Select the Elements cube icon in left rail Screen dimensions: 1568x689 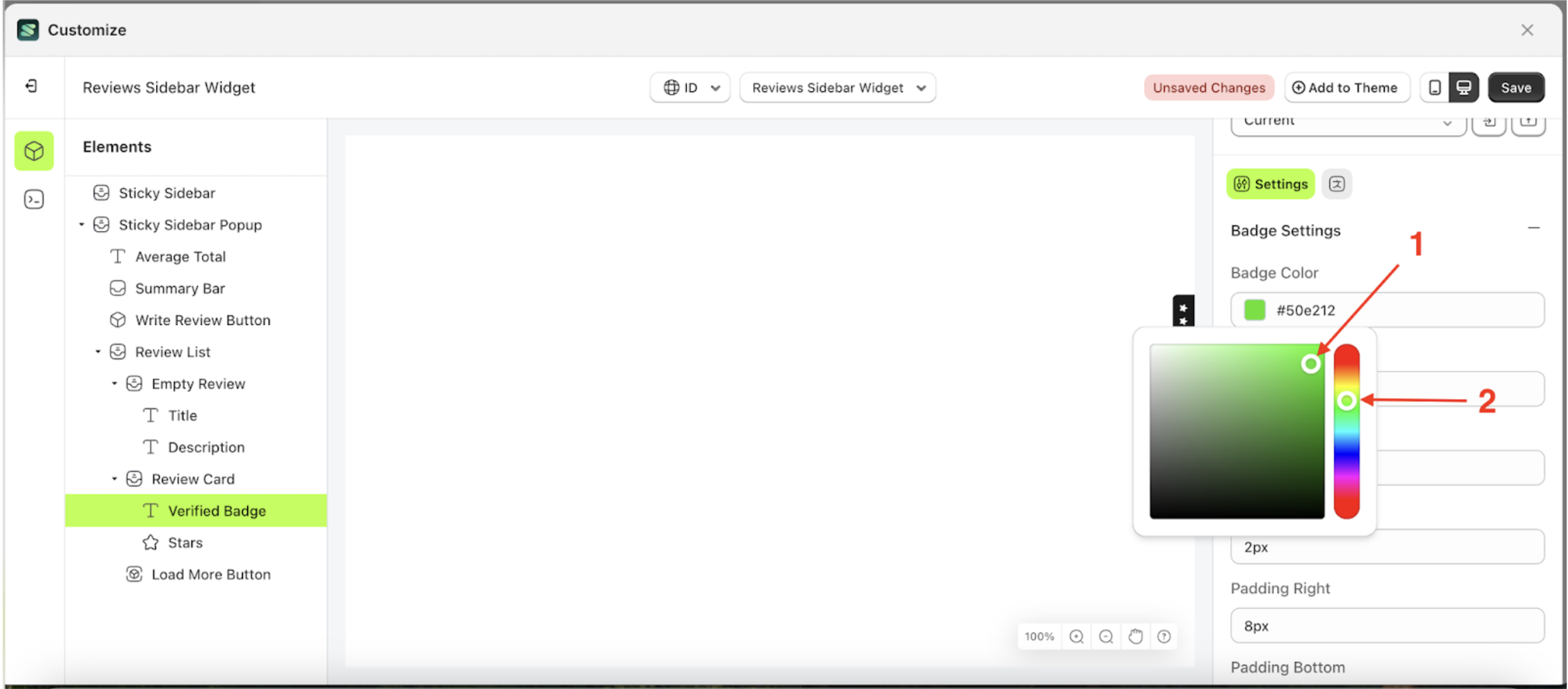33,150
